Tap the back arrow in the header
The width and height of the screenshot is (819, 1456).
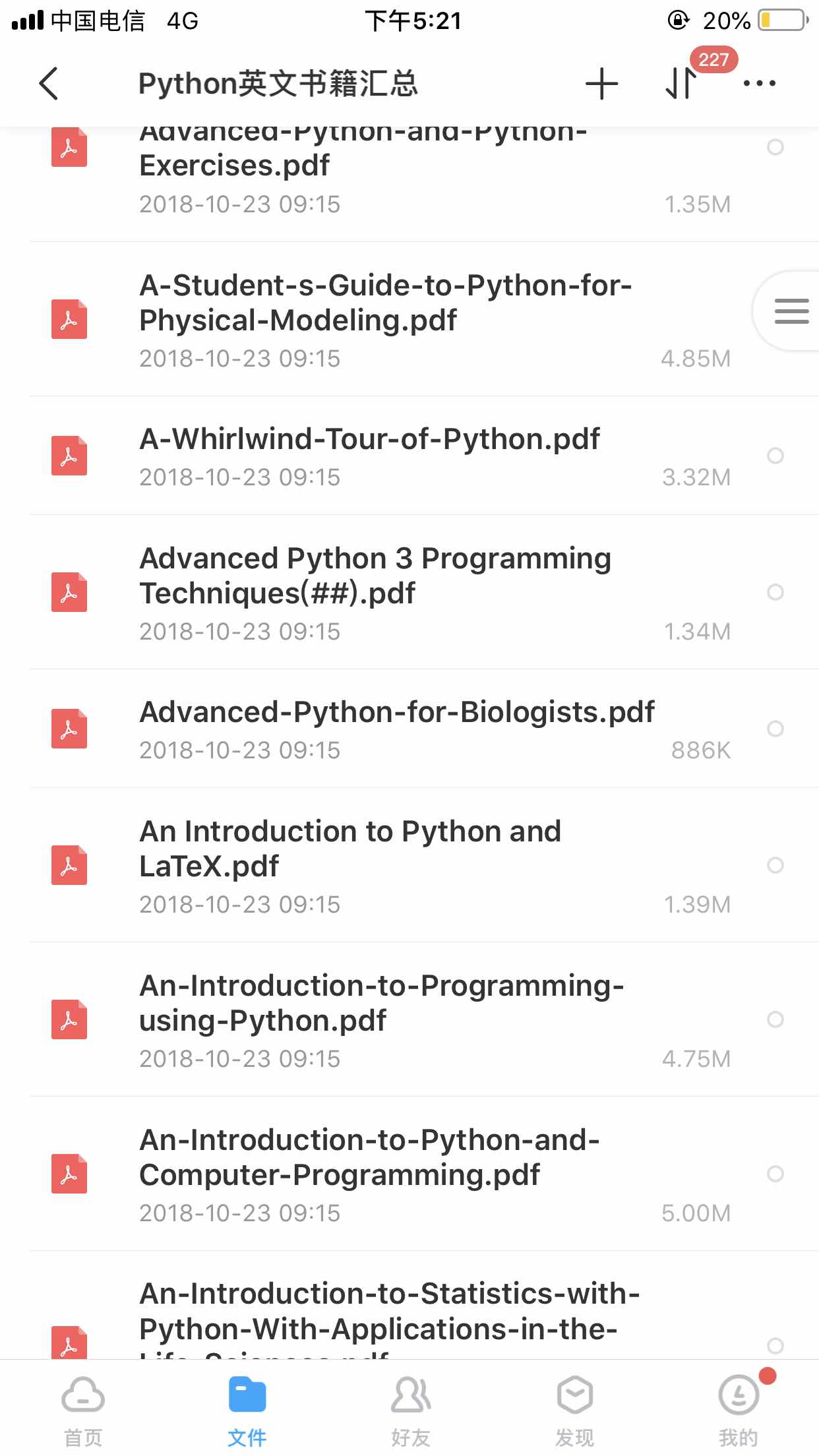pos(49,84)
